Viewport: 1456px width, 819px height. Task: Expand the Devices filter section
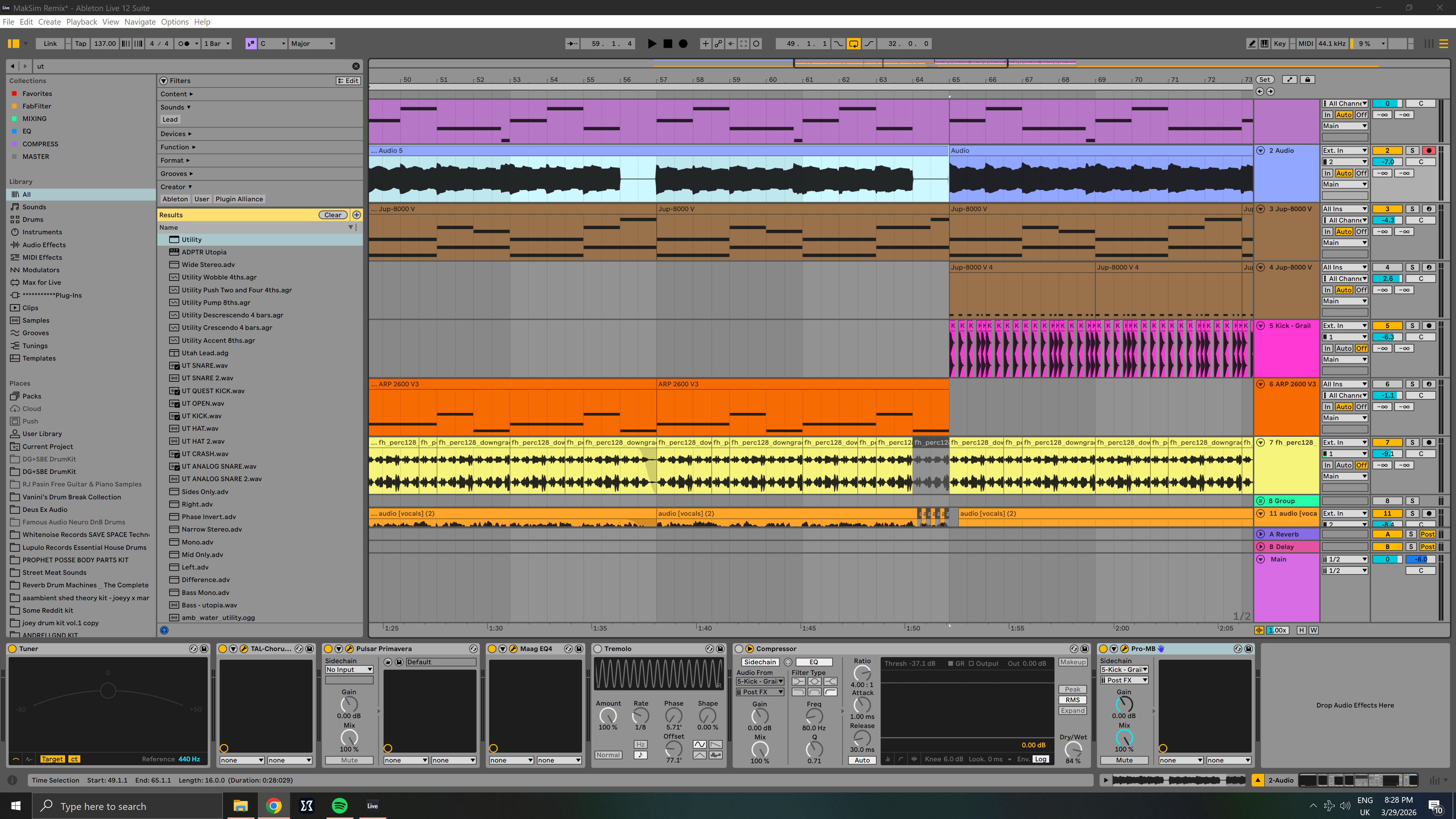176,134
